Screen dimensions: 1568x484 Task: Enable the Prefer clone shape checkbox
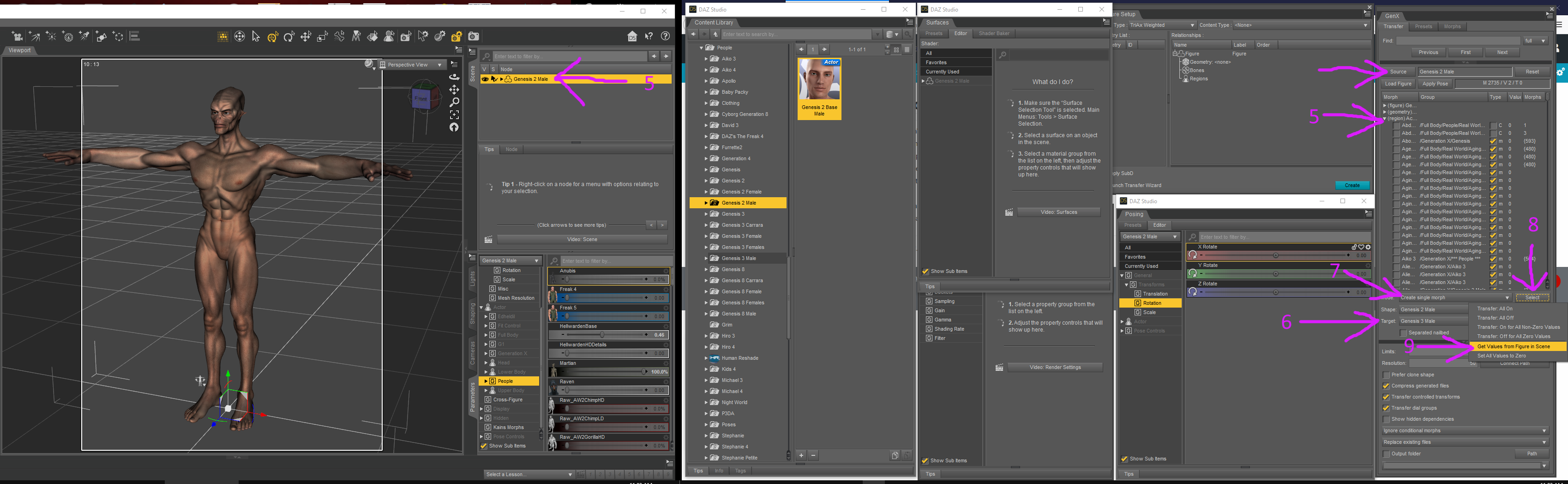pyautogui.click(x=1387, y=375)
